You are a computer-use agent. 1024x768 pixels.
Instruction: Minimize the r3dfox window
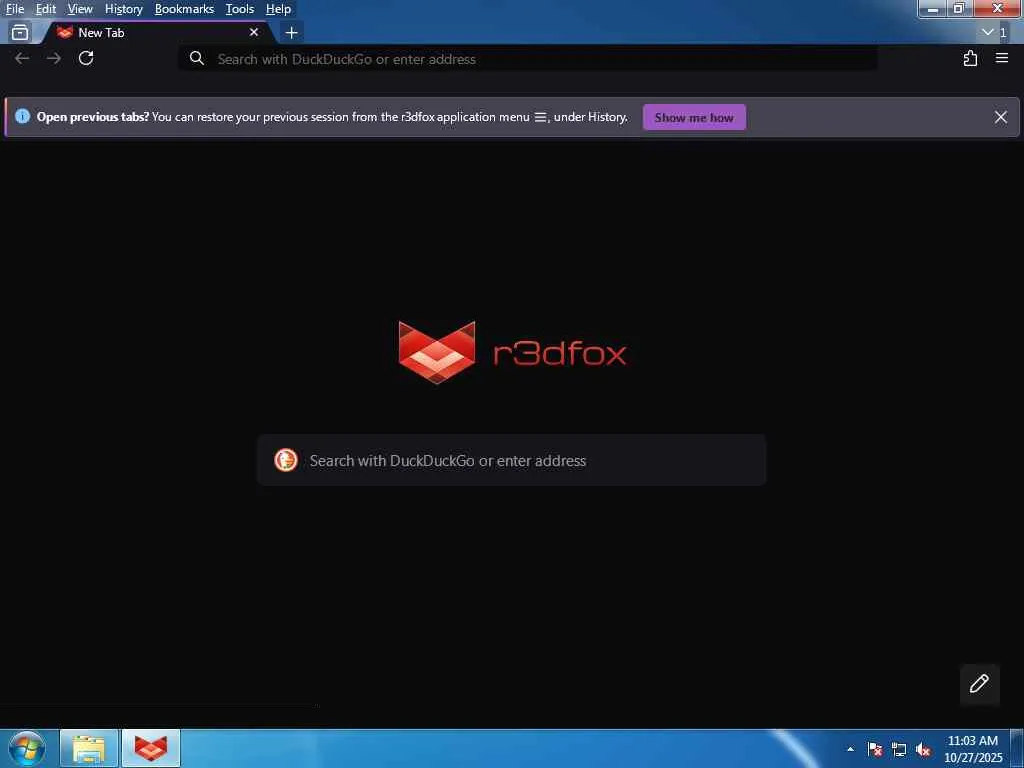pyautogui.click(x=933, y=8)
